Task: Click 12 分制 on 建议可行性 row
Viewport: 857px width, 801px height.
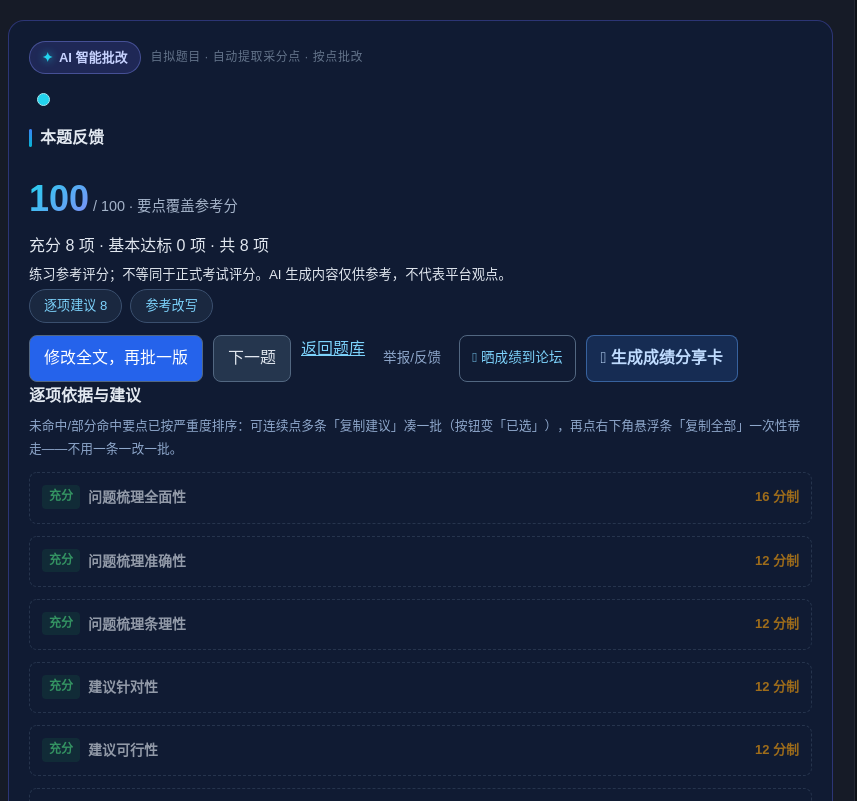Action: pyautogui.click(x=777, y=749)
